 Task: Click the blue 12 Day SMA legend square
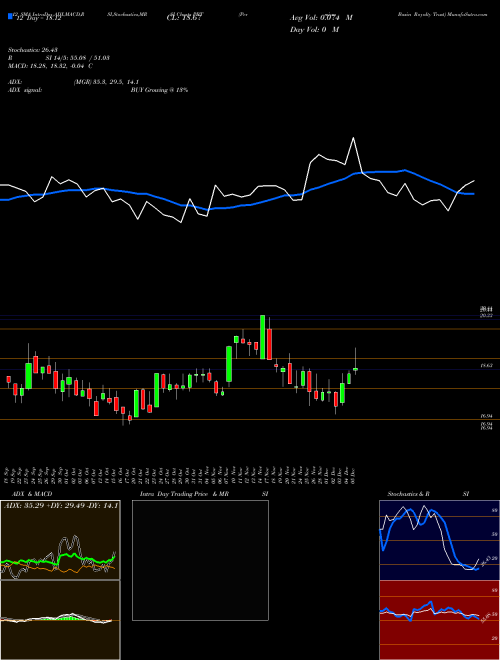[10, 17]
